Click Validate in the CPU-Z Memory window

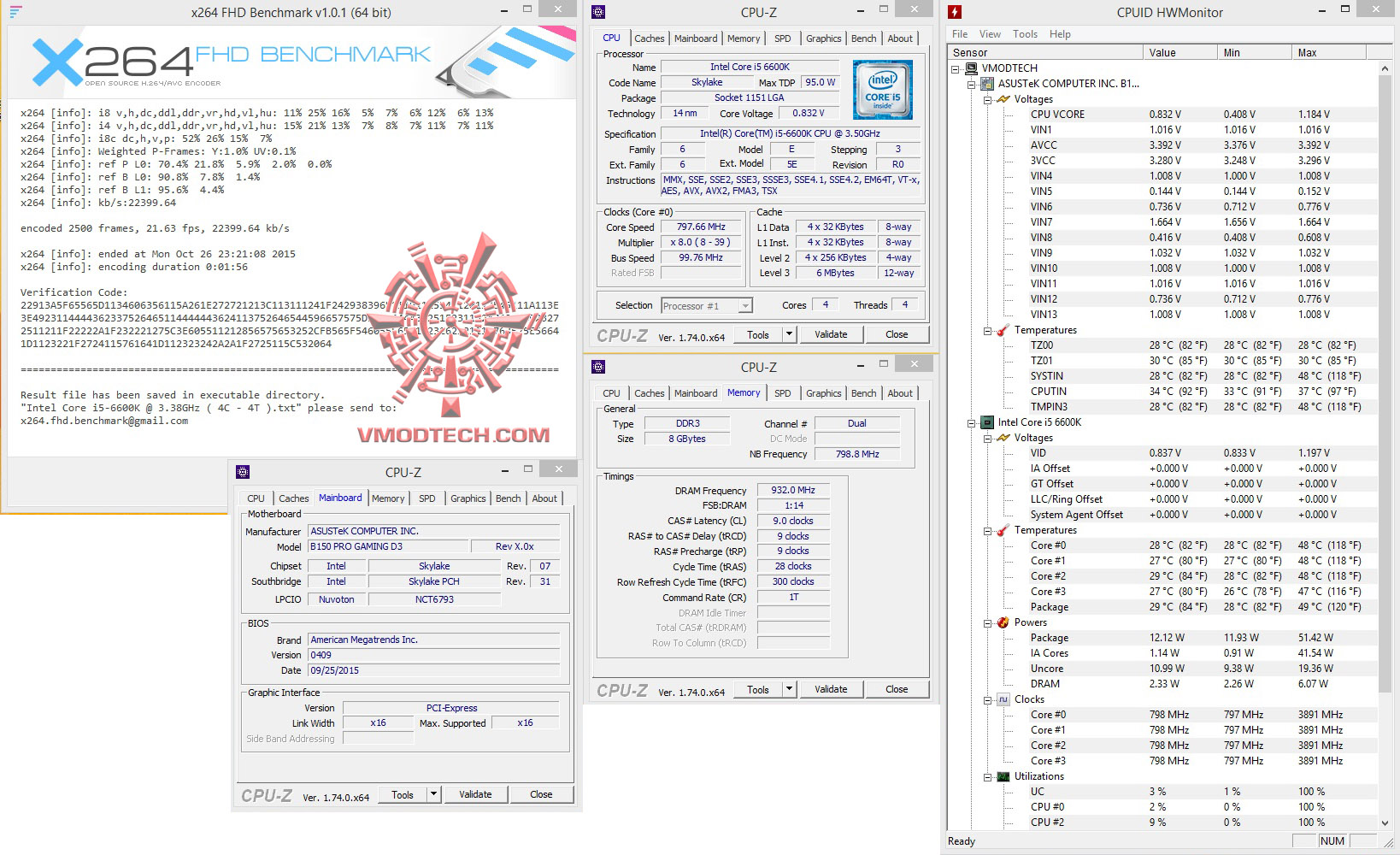[x=831, y=689]
